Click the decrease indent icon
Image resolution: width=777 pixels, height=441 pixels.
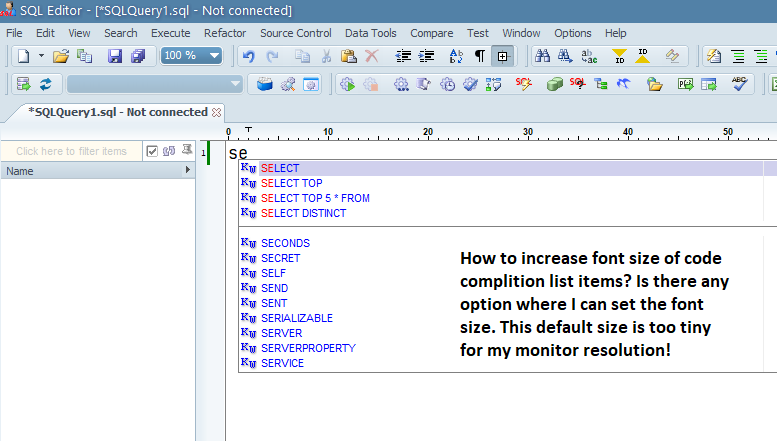403,56
